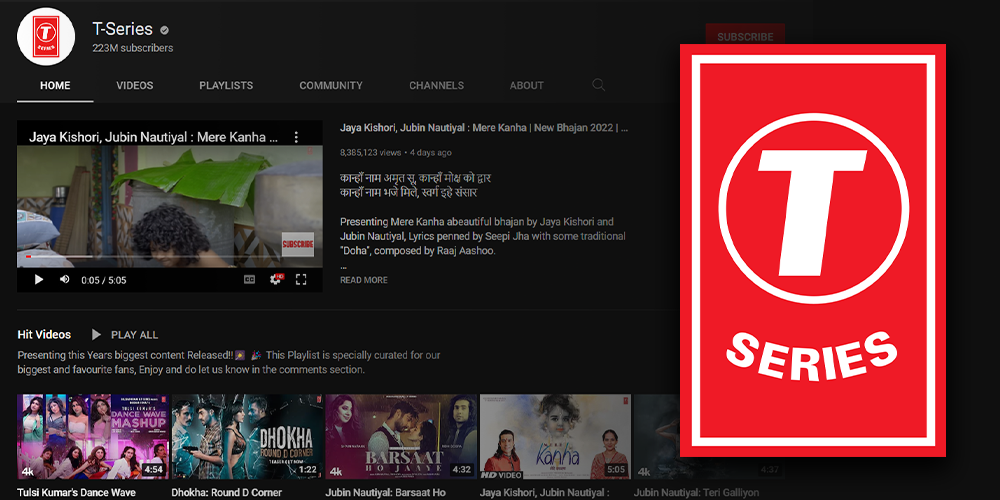Enter fullscreen mode in the player

[301, 279]
